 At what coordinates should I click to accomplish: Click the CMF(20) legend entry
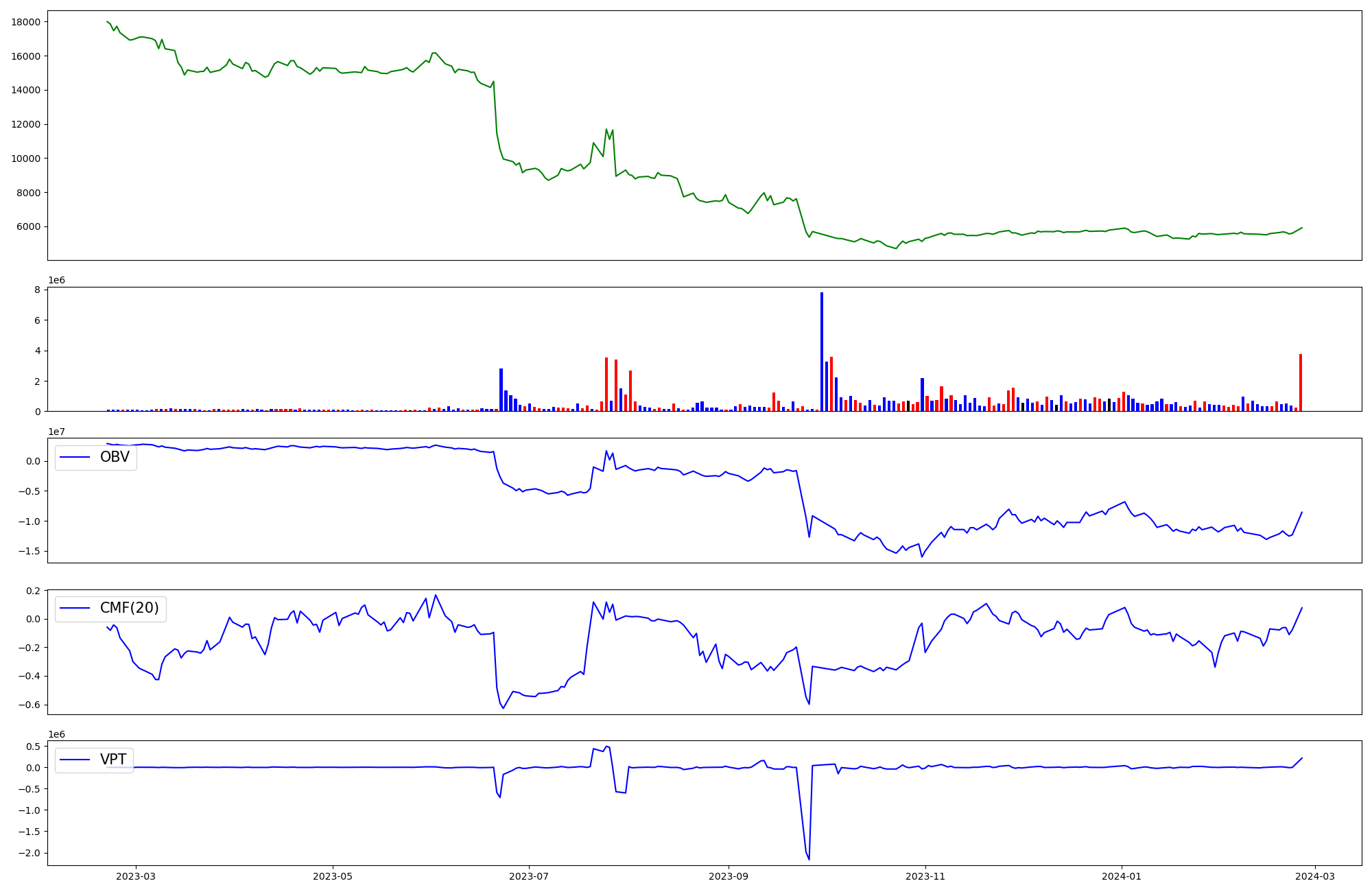tap(129, 608)
